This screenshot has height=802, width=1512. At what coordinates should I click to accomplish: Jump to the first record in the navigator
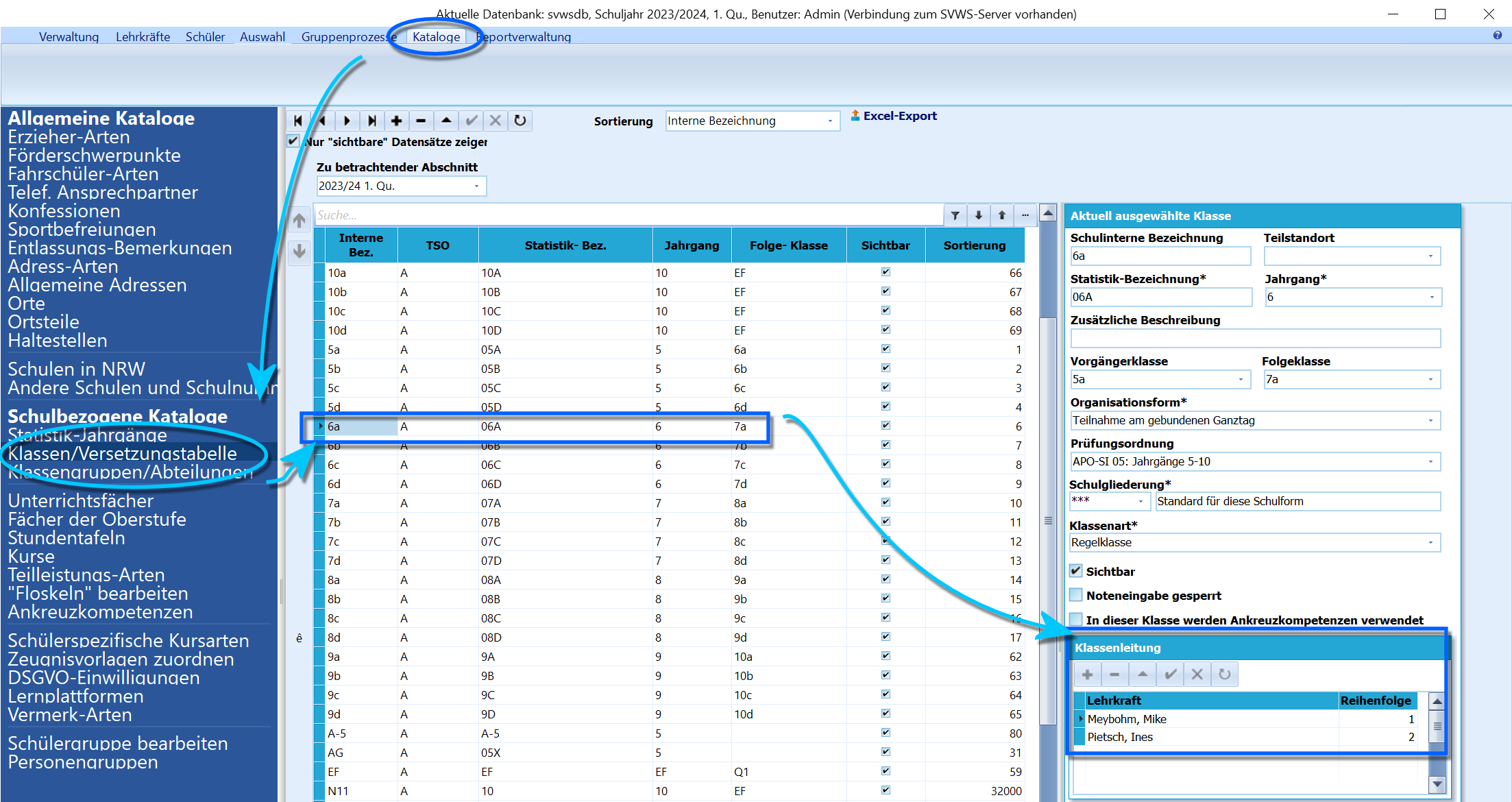point(298,121)
